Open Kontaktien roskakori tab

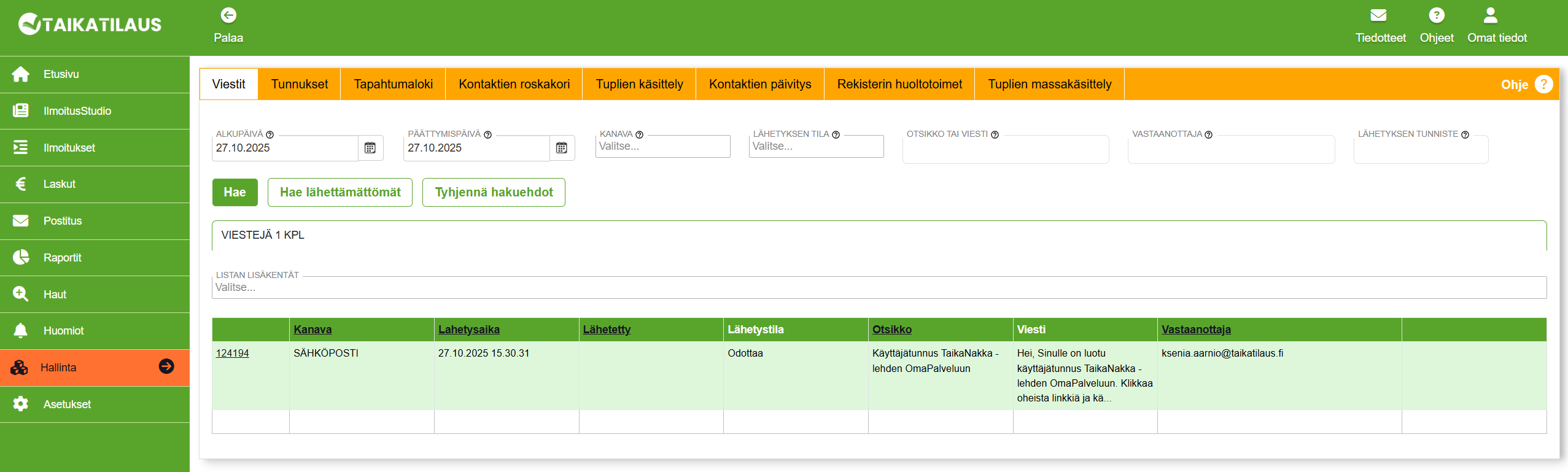[514, 84]
